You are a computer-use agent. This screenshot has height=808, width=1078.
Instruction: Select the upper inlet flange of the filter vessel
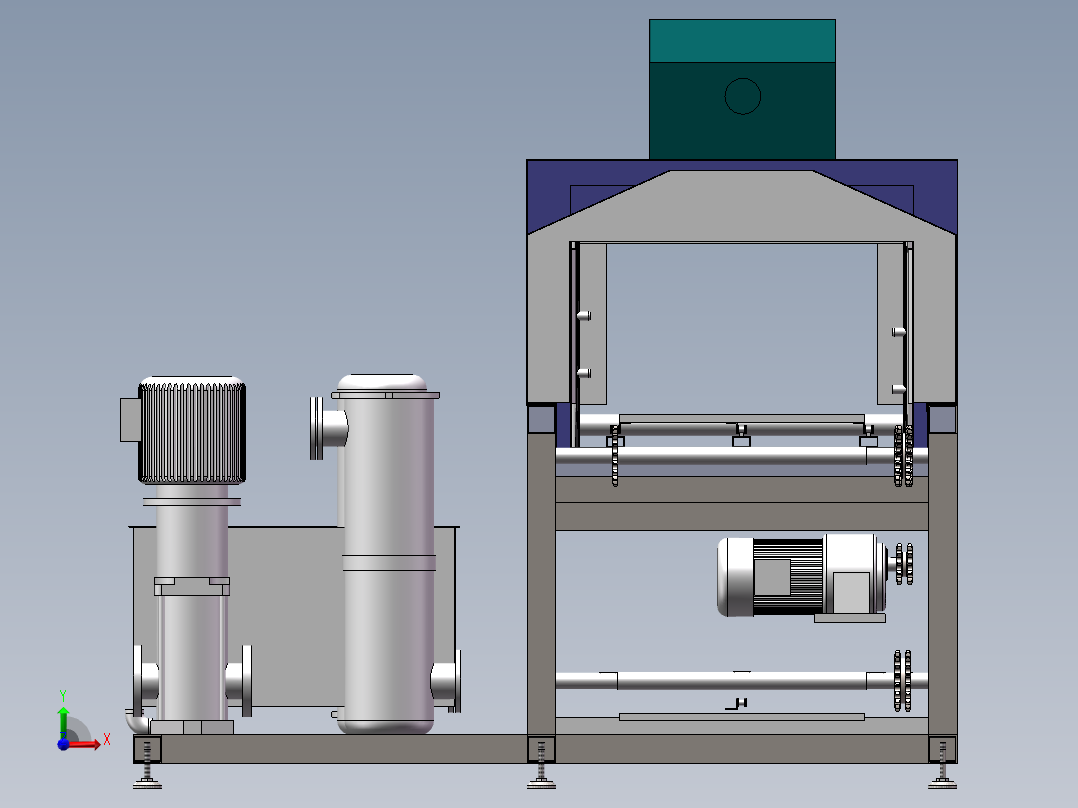(x=316, y=428)
